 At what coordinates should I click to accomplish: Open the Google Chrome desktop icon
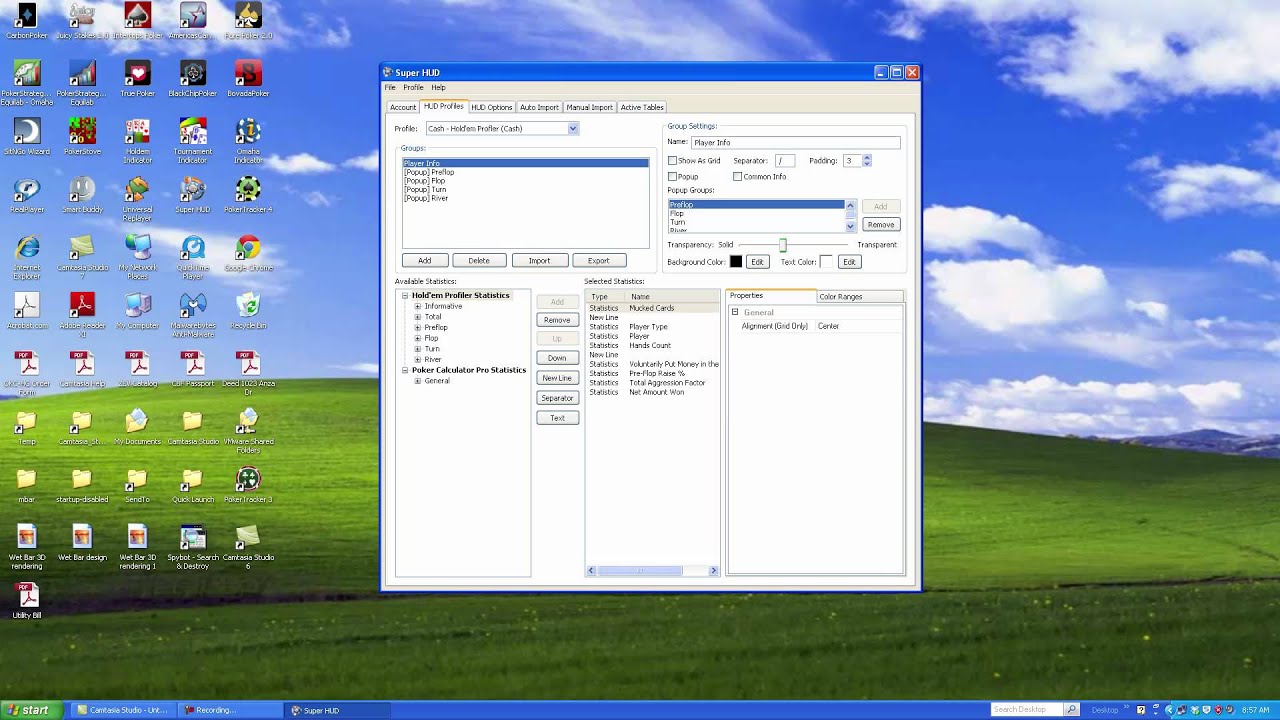pos(248,254)
